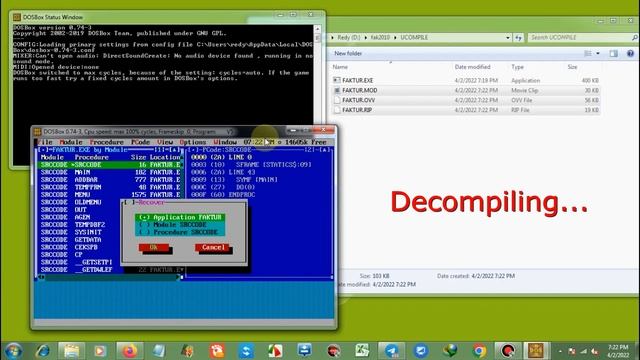The image size is (640, 360).
Task: Click DOSBox Status Window scroll up arrow
Action: pos(317,29)
